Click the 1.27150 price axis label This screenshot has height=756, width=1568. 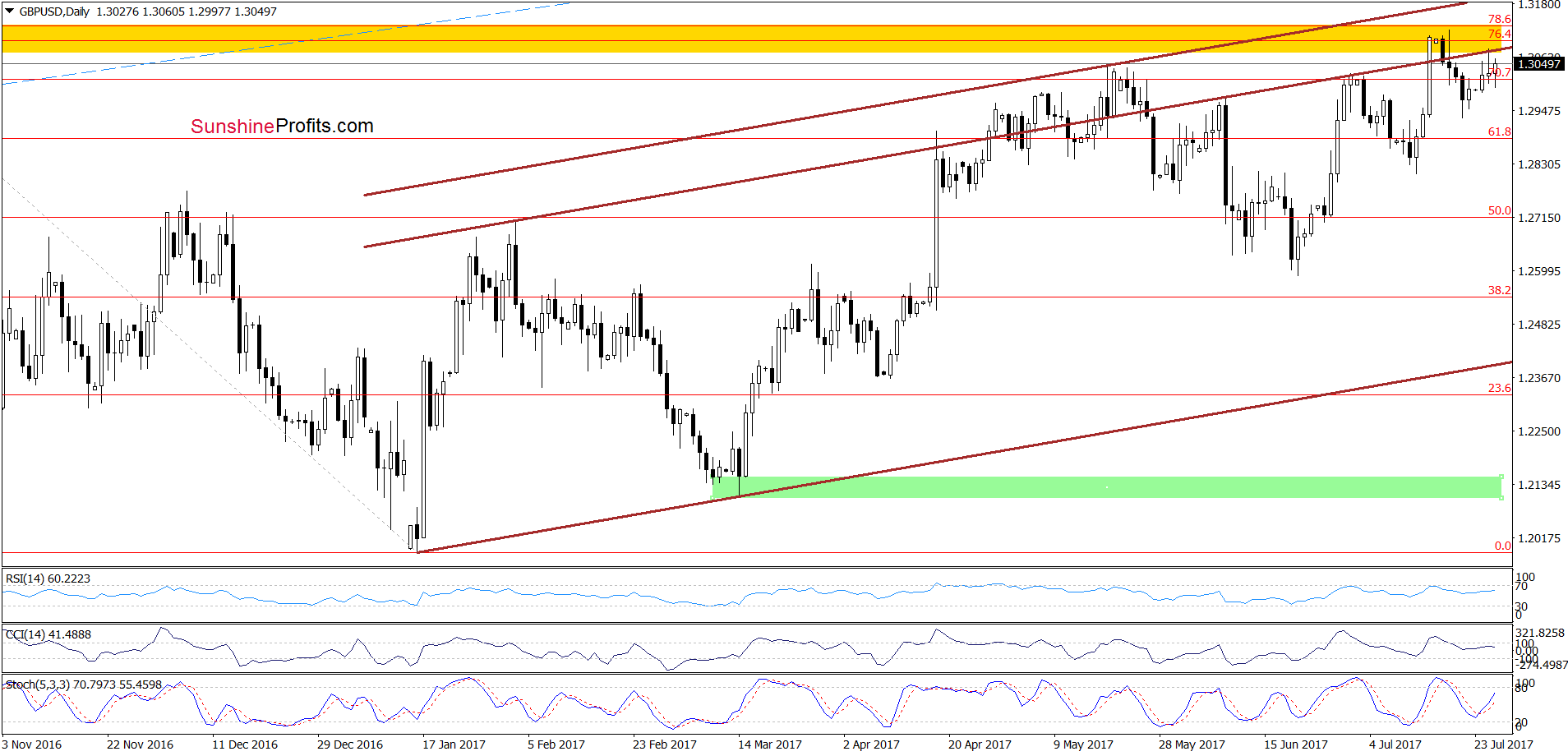point(1539,218)
